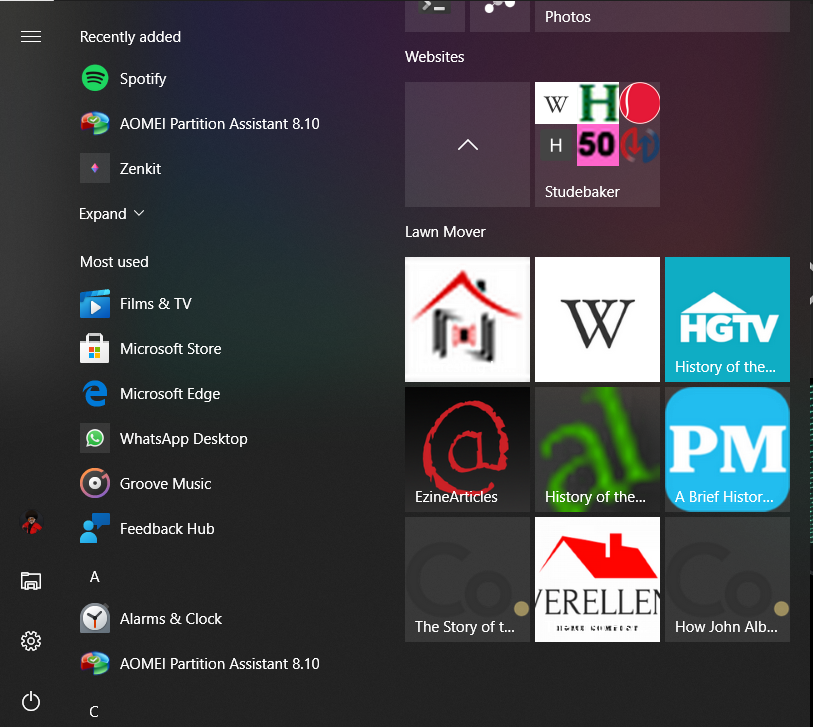Collapse the Websites folder with the up chevron
Viewport: 813px width, 727px height.
pos(467,144)
